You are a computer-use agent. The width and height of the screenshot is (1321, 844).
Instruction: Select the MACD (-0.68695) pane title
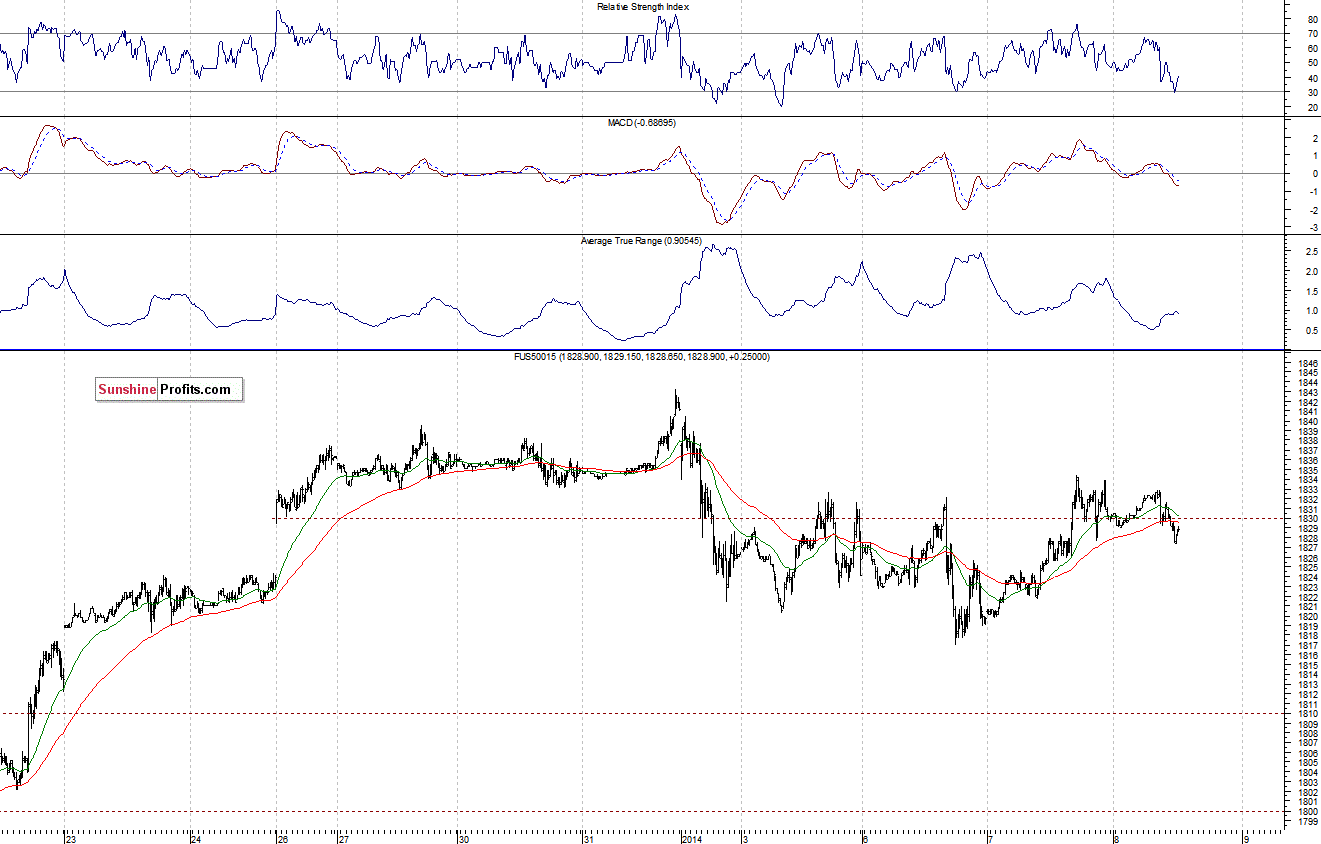point(643,122)
